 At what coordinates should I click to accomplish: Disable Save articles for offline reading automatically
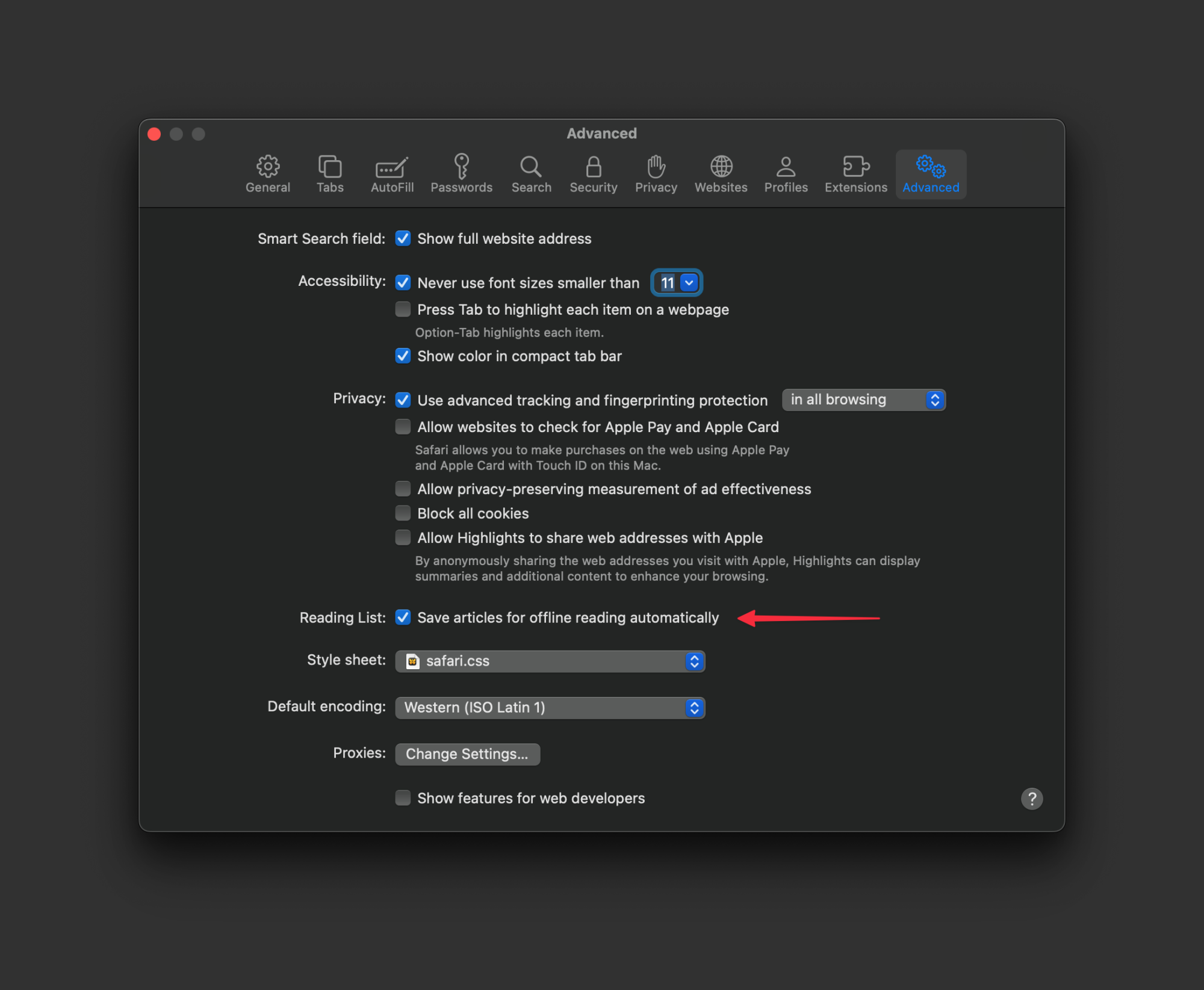tap(403, 617)
